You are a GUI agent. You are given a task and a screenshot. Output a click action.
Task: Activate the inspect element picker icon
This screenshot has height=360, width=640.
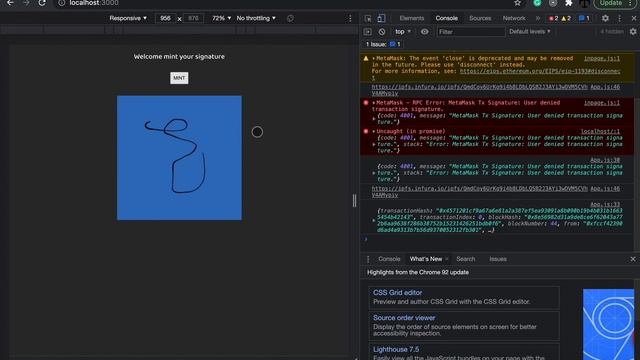368,18
